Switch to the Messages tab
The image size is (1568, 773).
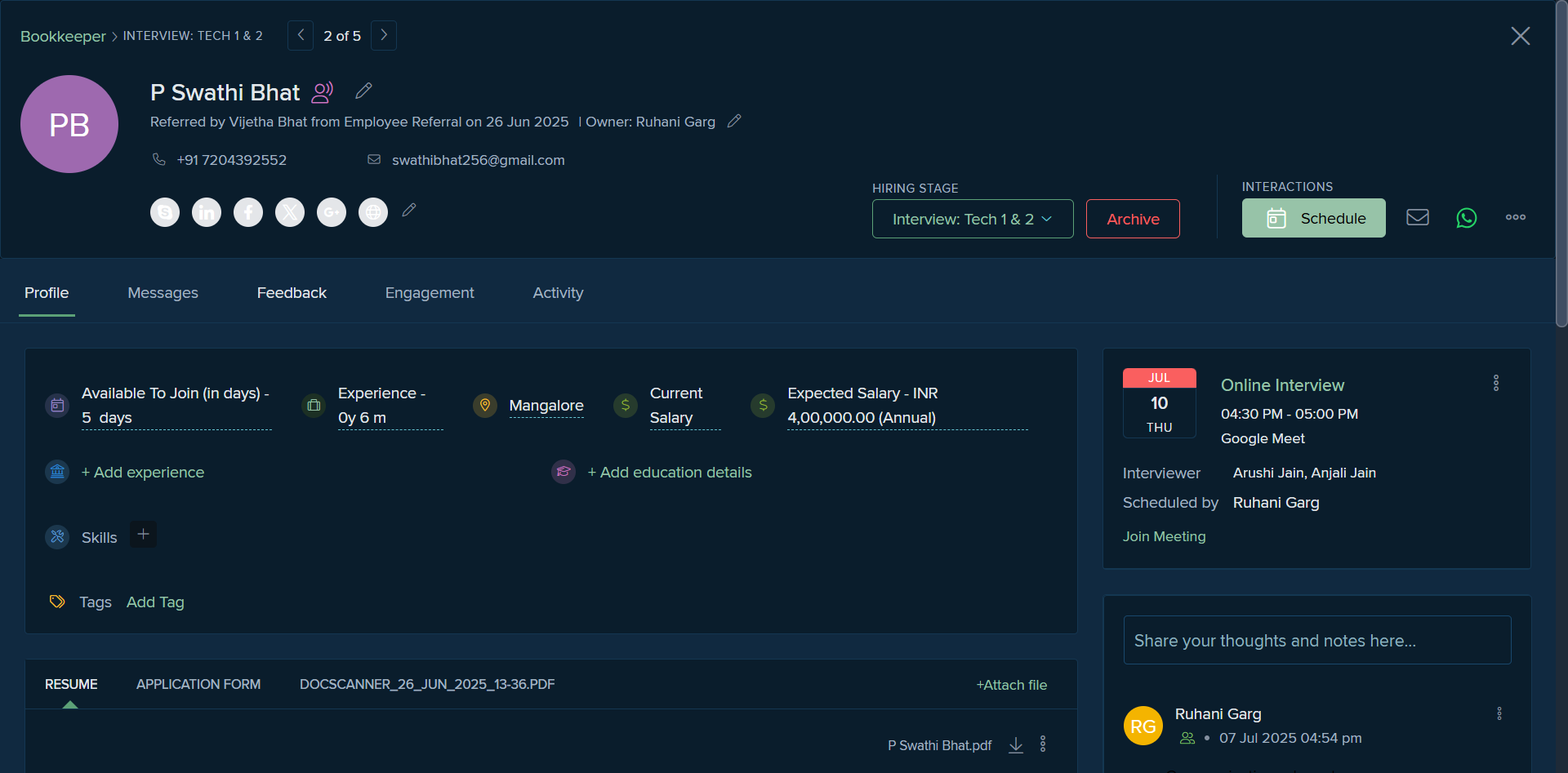(x=163, y=293)
